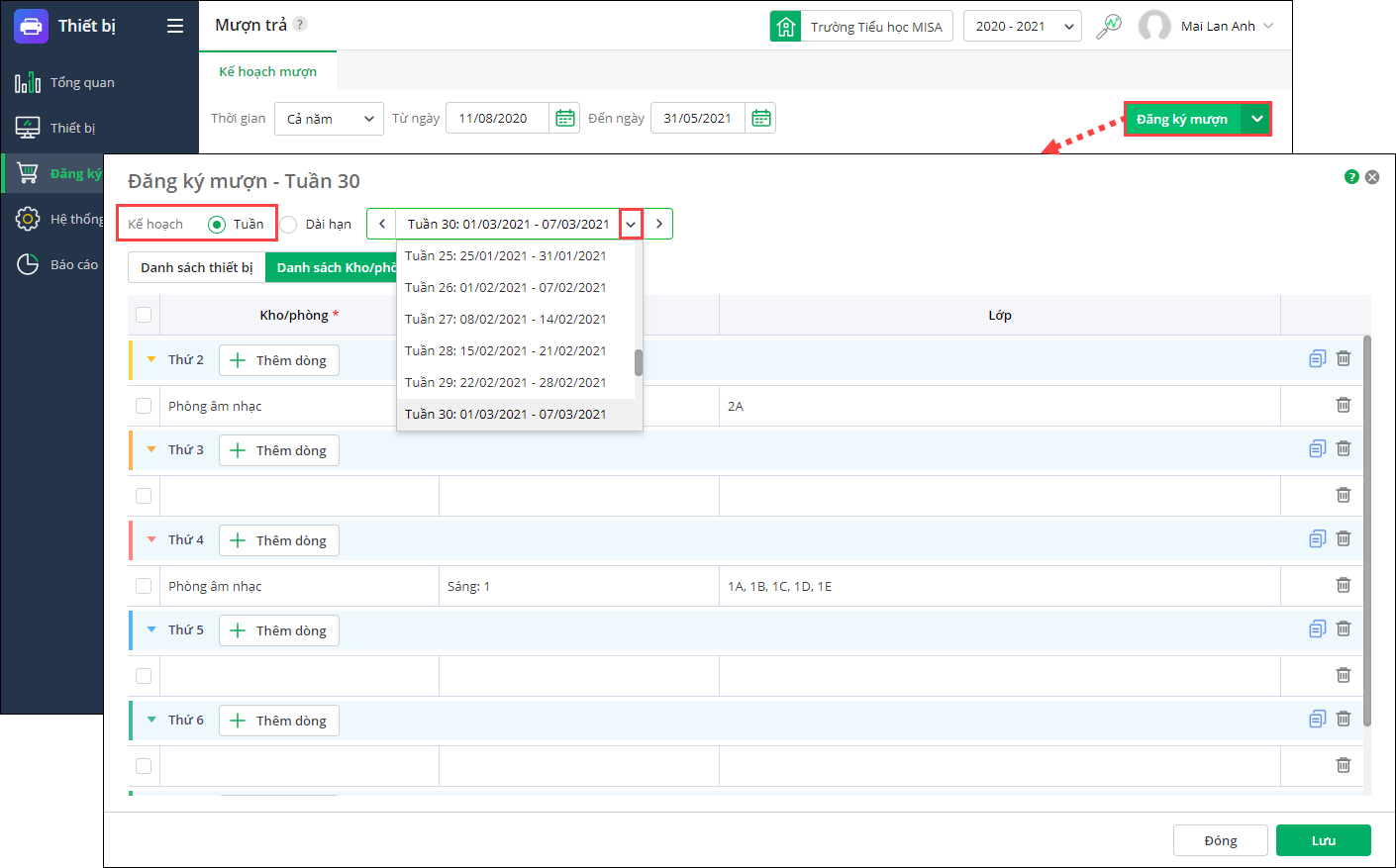Tick the empty row checkbox under Thứ 5

[x=144, y=676]
